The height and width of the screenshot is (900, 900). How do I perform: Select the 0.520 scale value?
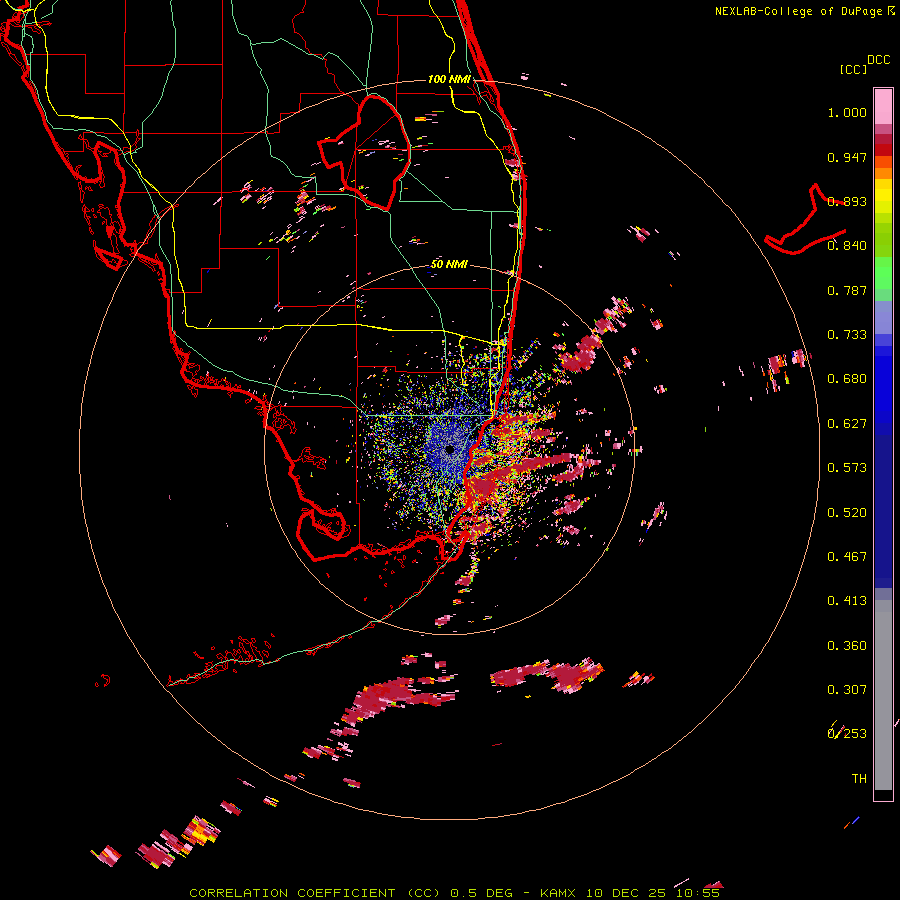click(847, 513)
